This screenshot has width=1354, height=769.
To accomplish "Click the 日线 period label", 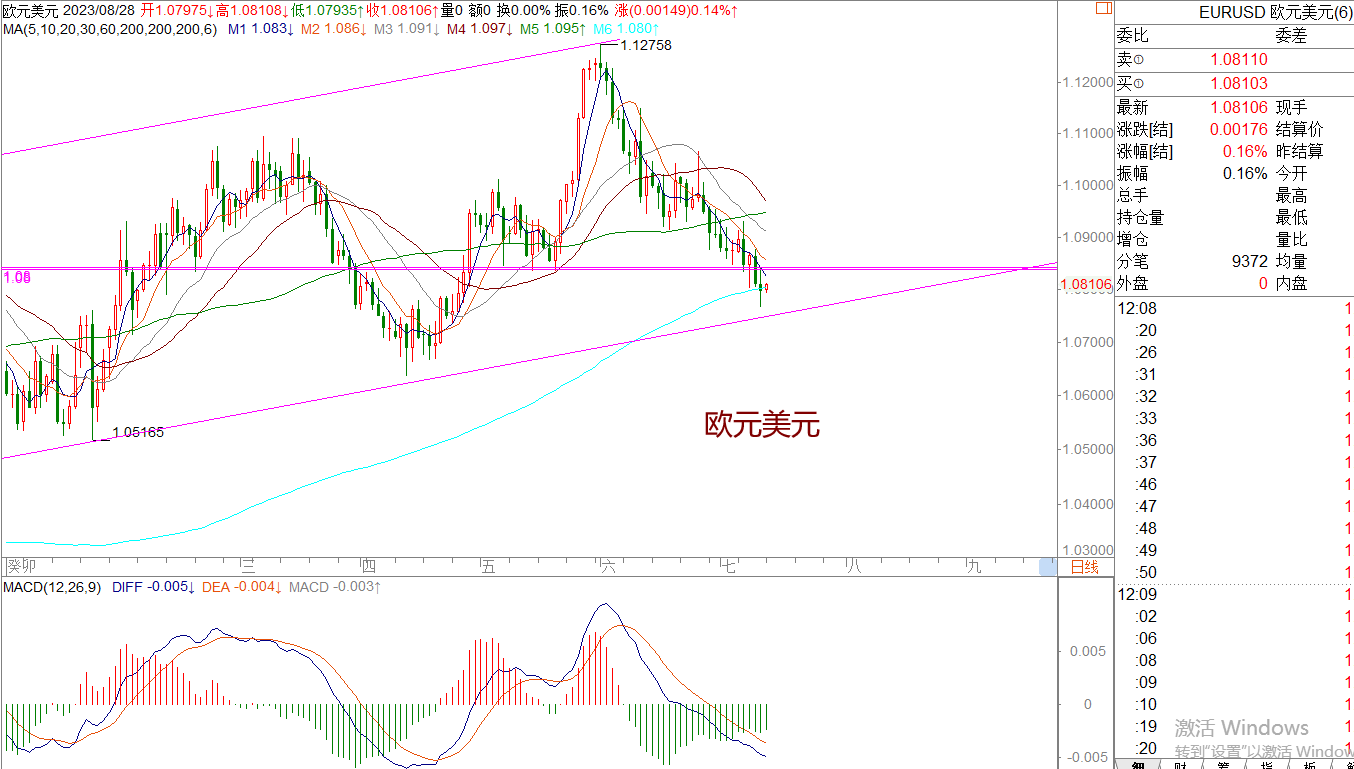I will point(1085,567).
